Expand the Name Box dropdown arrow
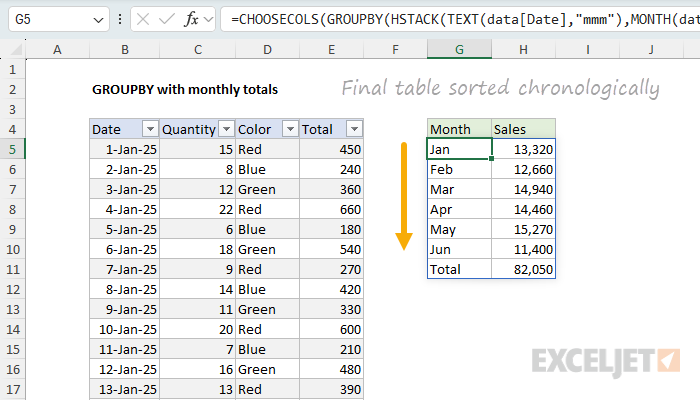Image resolution: width=700 pixels, height=400 pixels. click(x=98, y=20)
